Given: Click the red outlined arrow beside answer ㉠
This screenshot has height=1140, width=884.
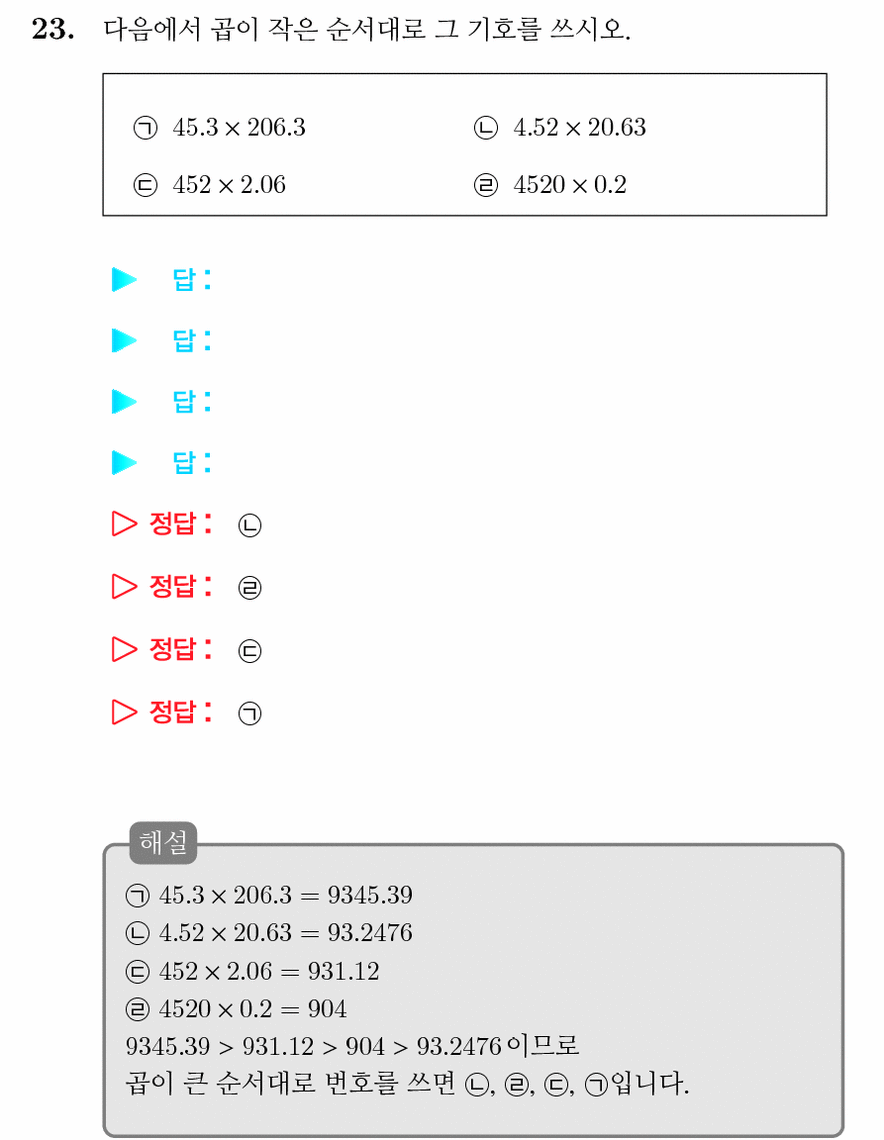Looking at the screenshot, I should tap(124, 712).
